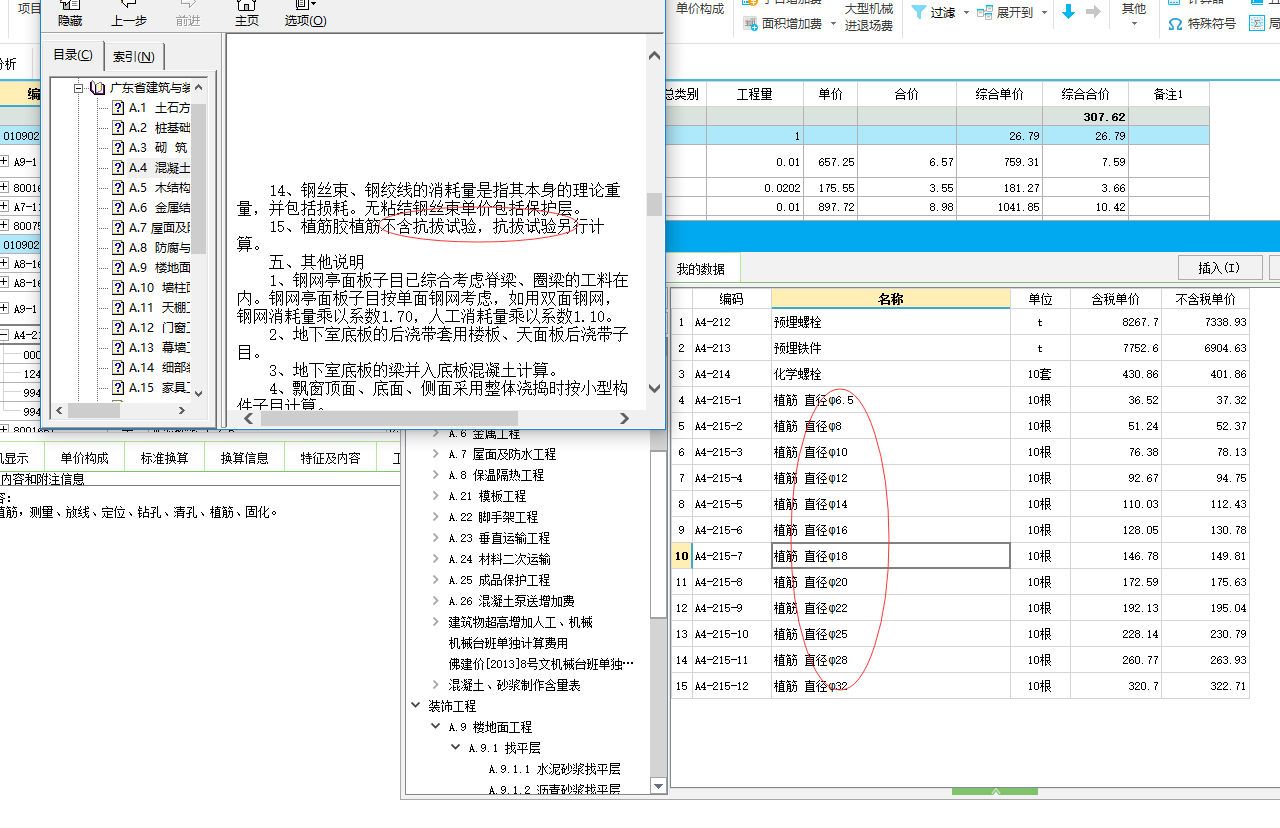Click the contents tree horizontal scrollbar thumb
The width and height of the screenshot is (1280, 828).
pos(94,411)
